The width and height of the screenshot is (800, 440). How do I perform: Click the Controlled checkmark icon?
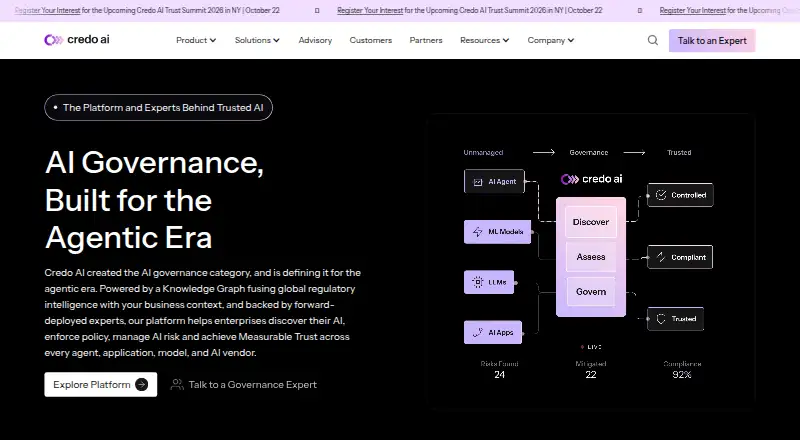[x=661, y=195]
